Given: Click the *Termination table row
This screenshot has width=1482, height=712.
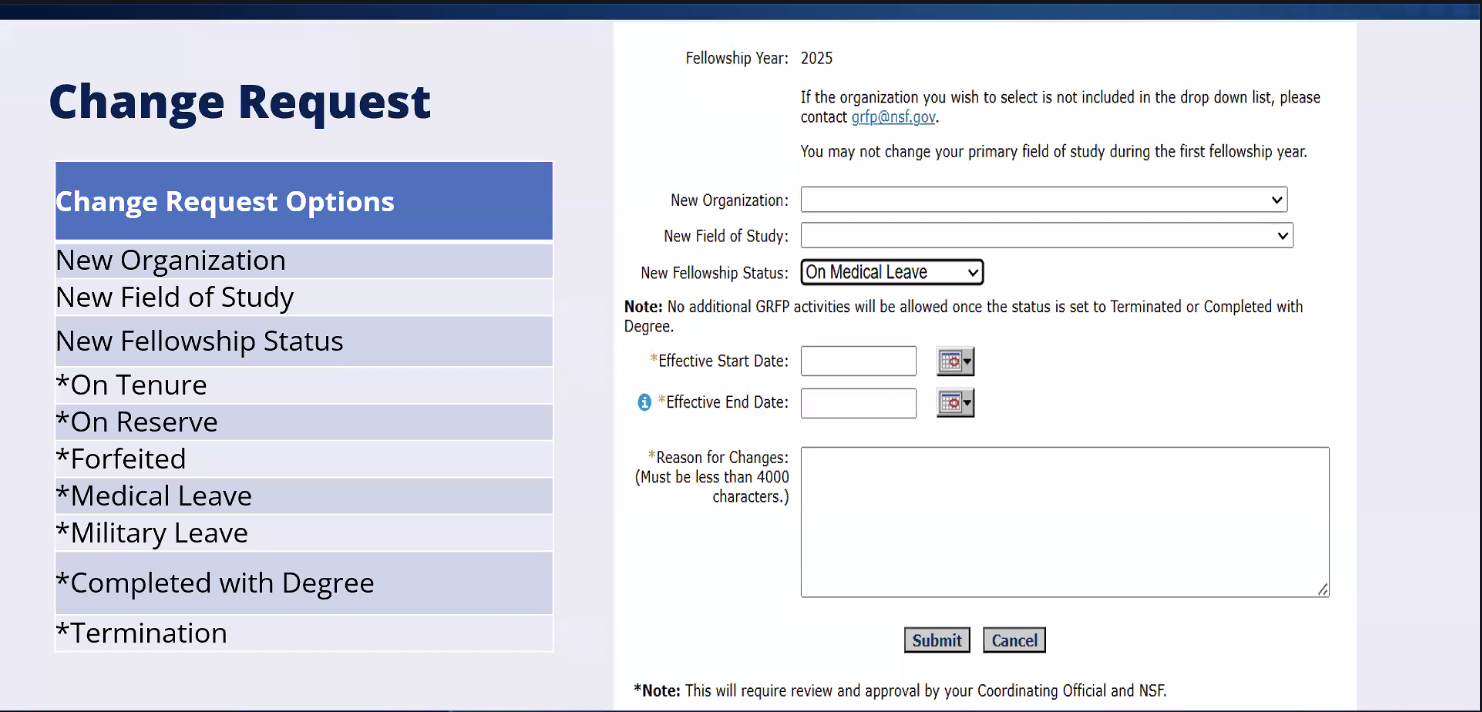Looking at the screenshot, I should [x=304, y=633].
